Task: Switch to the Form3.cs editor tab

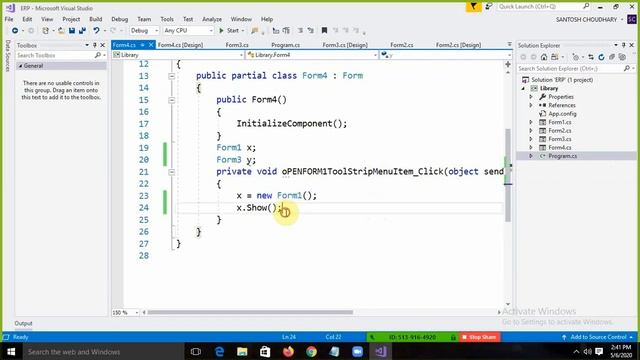Action: point(237,45)
